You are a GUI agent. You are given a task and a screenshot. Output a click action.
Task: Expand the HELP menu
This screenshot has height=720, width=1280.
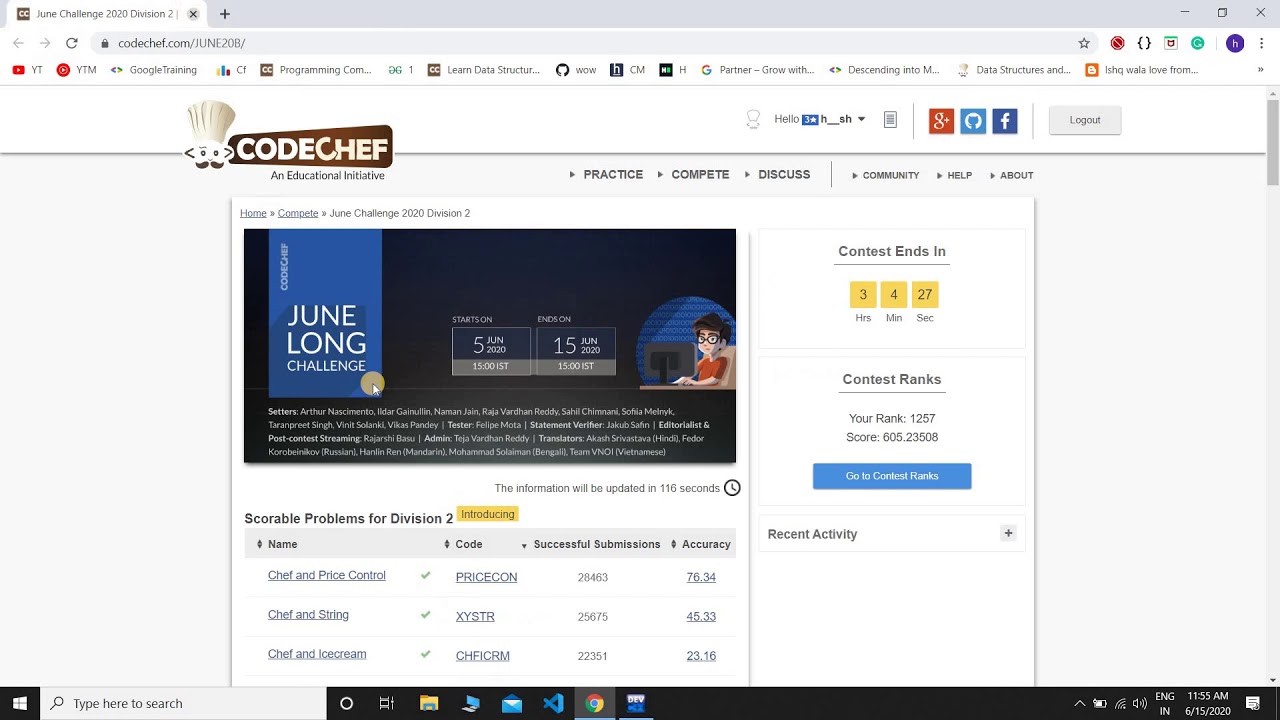point(954,175)
